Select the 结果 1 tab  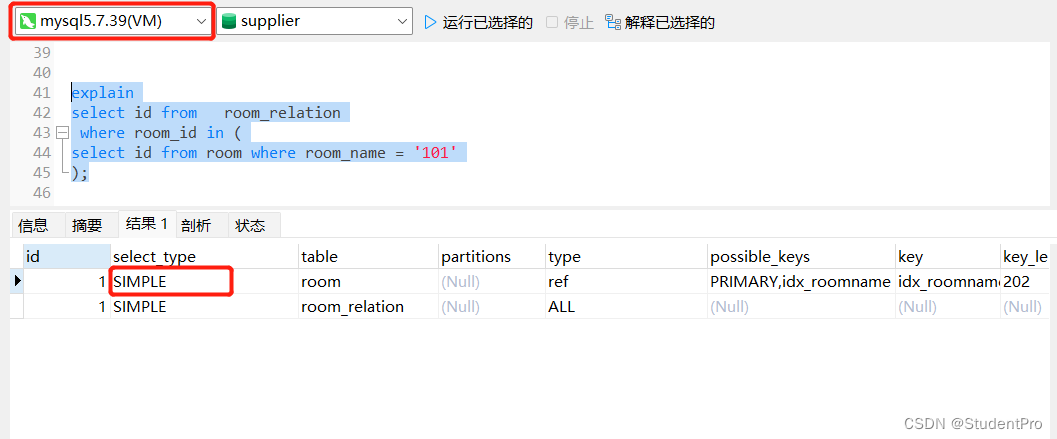[147, 224]
